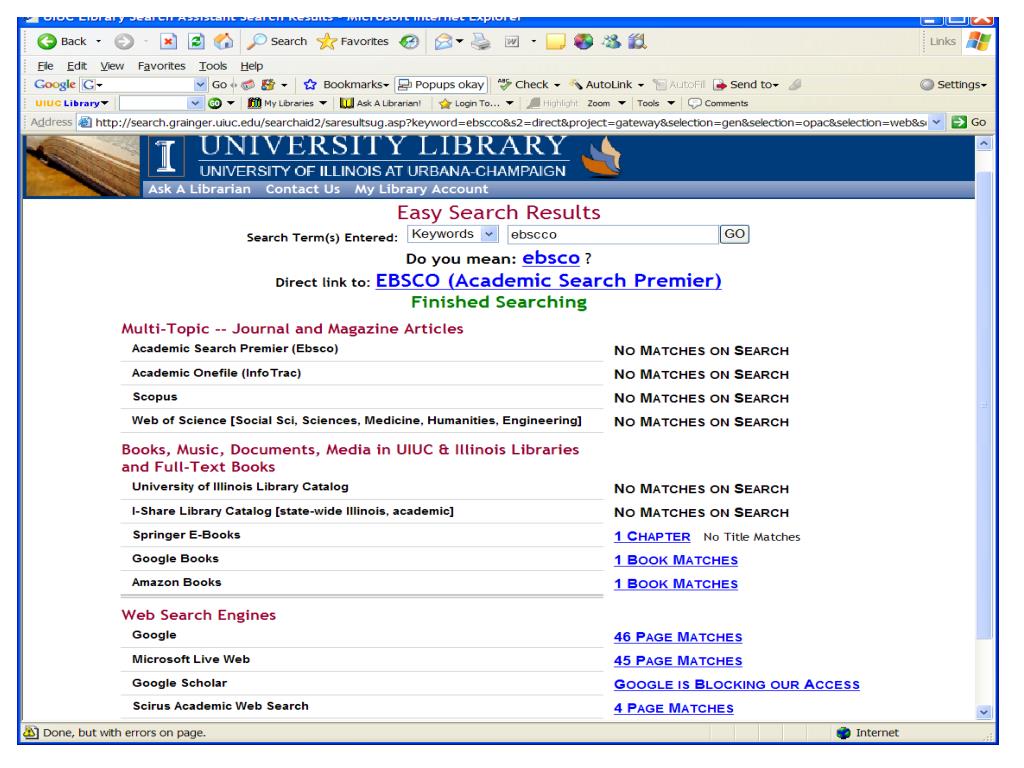Click Ask A Librarian! toolbar button
This screenshot has height=768, width=1024.
(380, 103)
